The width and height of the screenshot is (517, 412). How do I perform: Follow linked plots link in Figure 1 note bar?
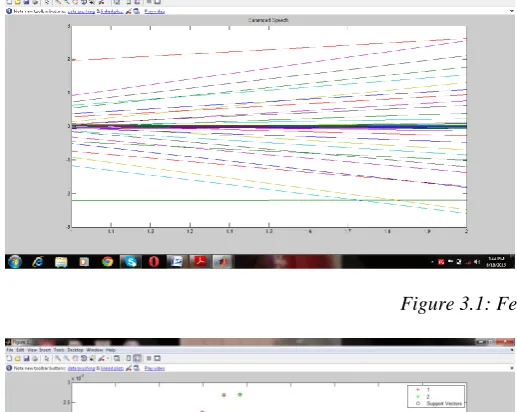pyautogui.click(x=112, y=368)
